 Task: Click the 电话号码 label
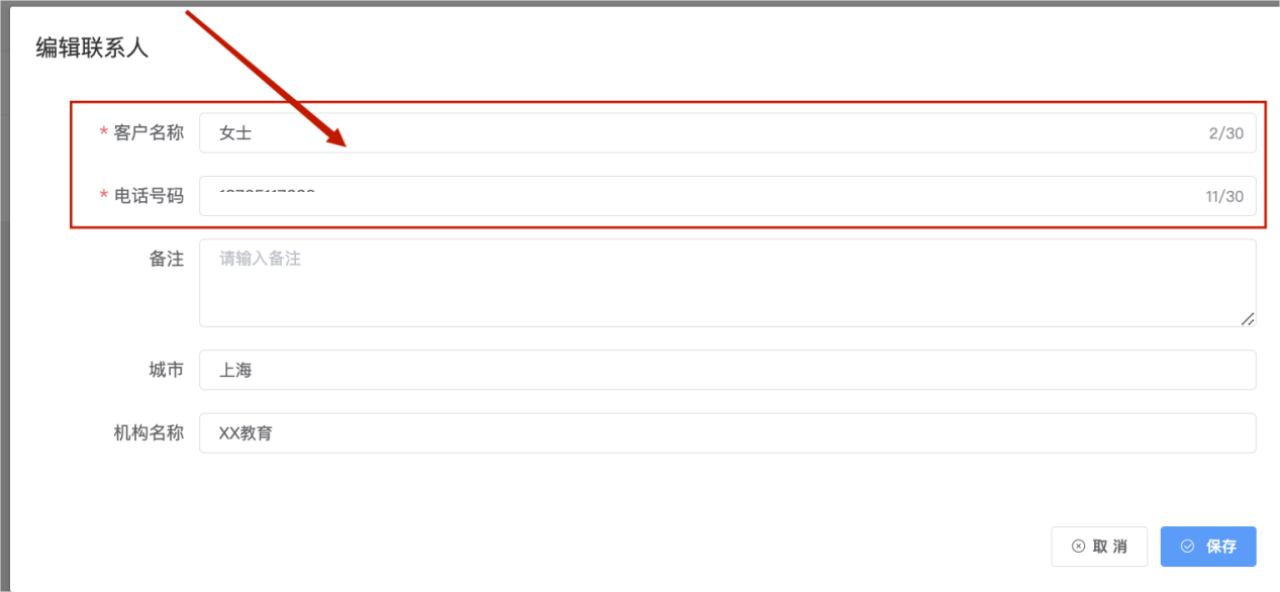click(x=149, y=196)
